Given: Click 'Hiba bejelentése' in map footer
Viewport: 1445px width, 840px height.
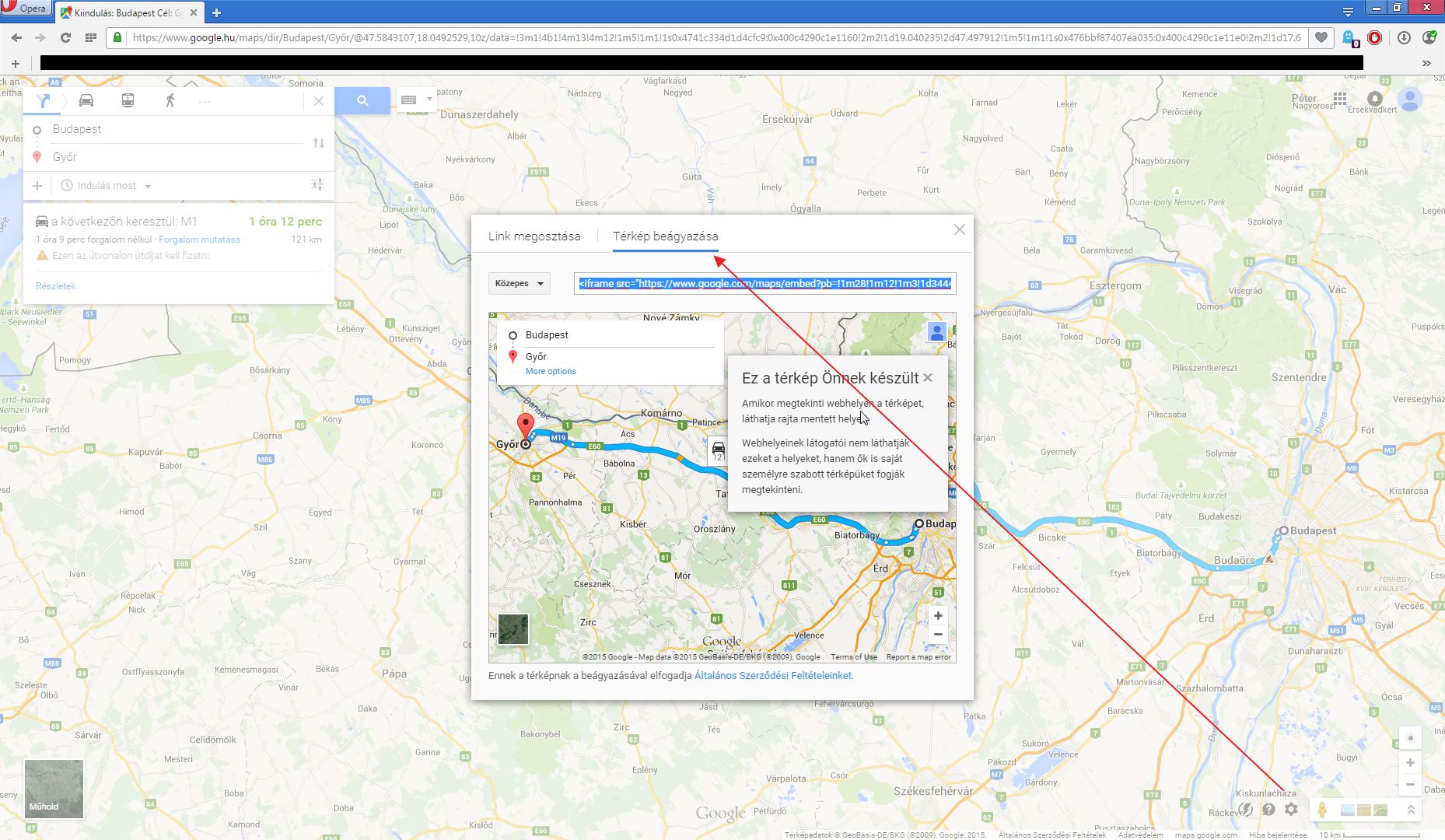Looking at the screenshot, I should (1278, 835).
